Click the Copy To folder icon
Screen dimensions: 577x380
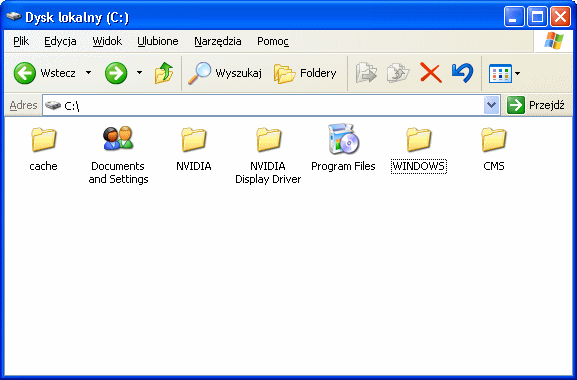click(x=398, y=73)
